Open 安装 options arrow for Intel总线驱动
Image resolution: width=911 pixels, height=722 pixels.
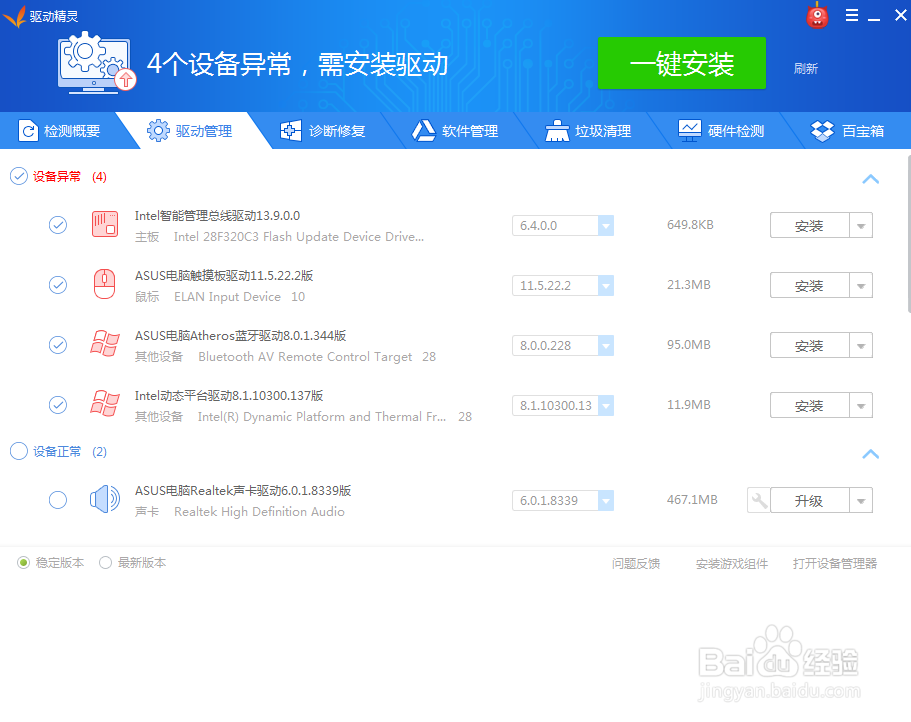pos(861,225)
